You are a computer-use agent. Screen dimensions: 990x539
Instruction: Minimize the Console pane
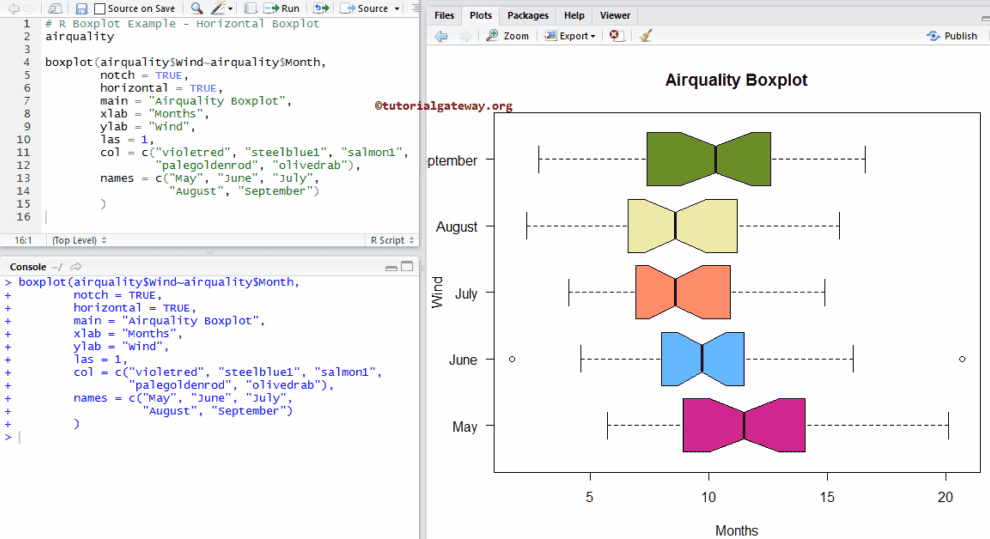[x=391, y=267]
